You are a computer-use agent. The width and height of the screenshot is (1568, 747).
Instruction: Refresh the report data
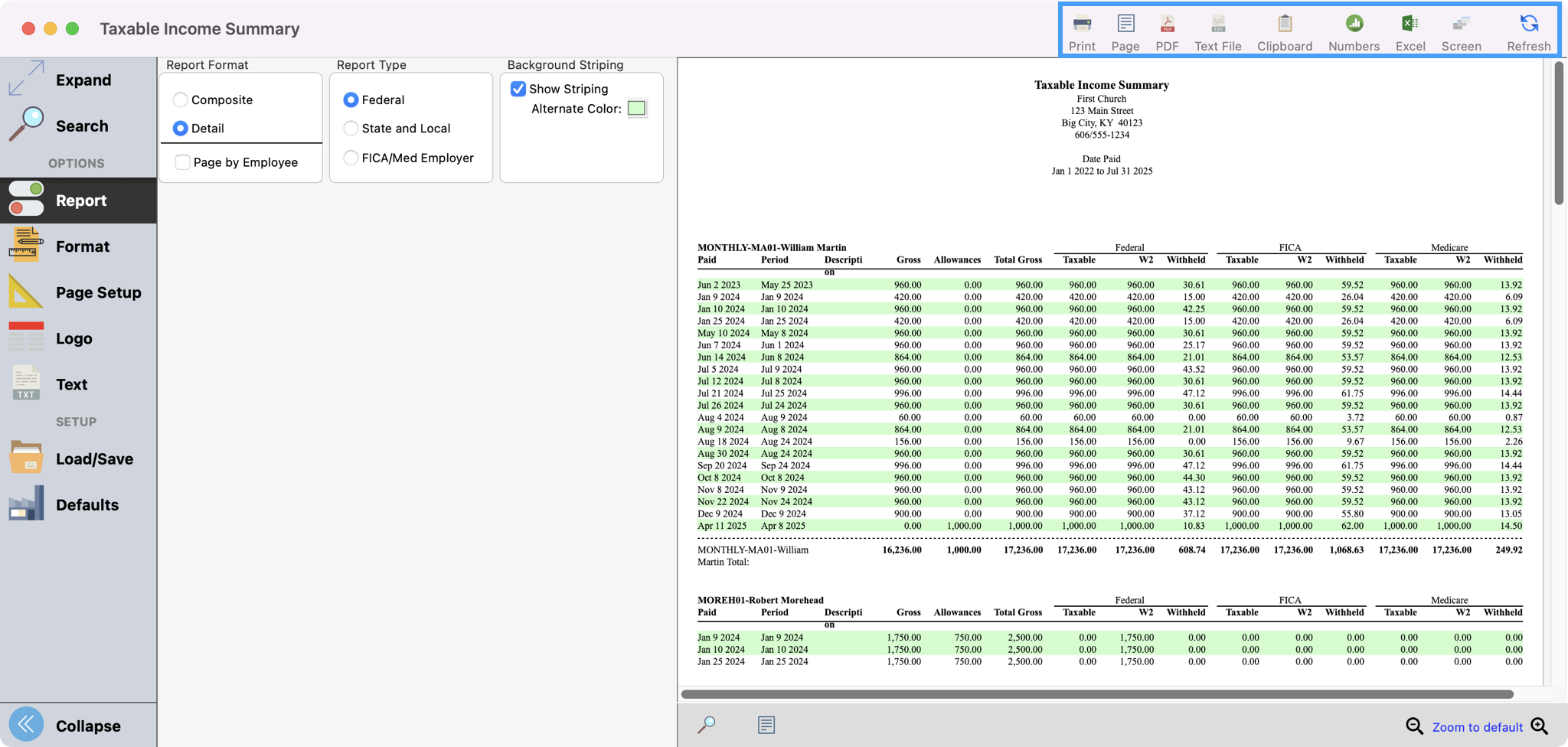pyautogui.click(x=1527, y=29)
